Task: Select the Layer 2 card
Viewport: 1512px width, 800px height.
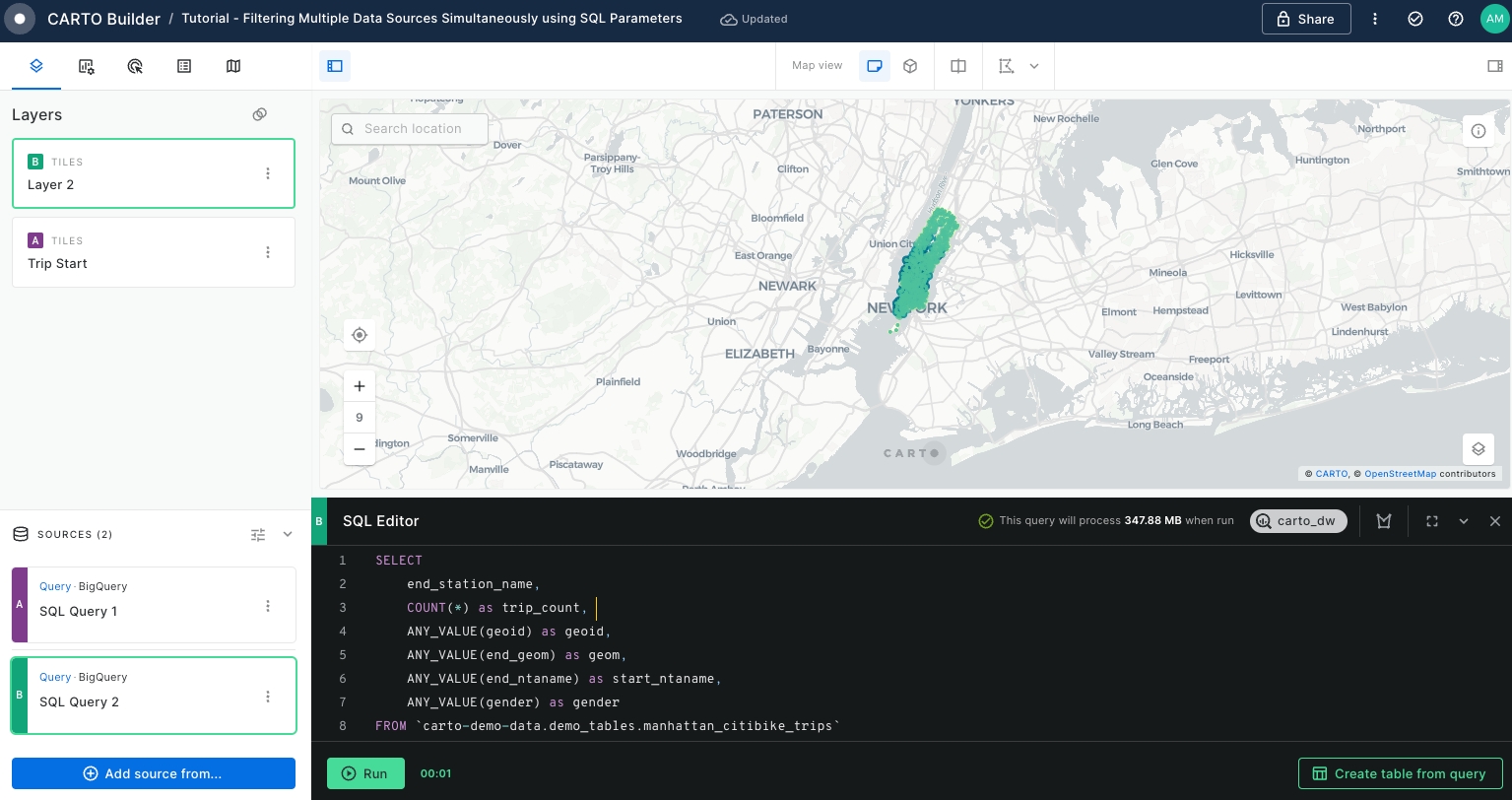Action: coord(154,173)
